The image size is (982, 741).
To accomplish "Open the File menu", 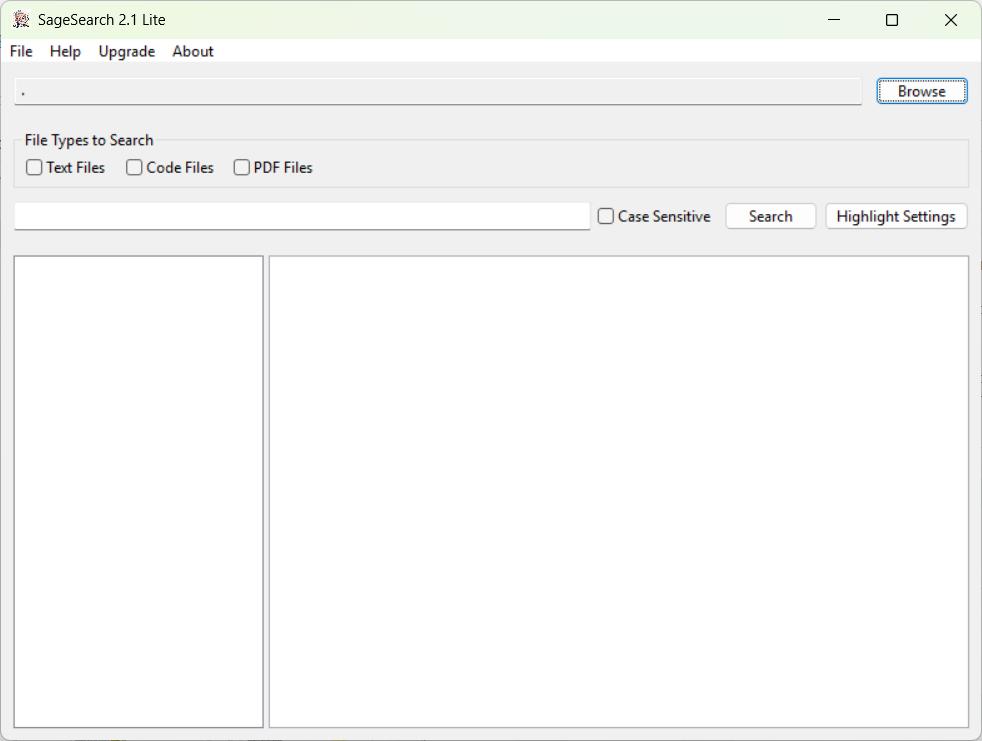I will (x=21, y=51).
